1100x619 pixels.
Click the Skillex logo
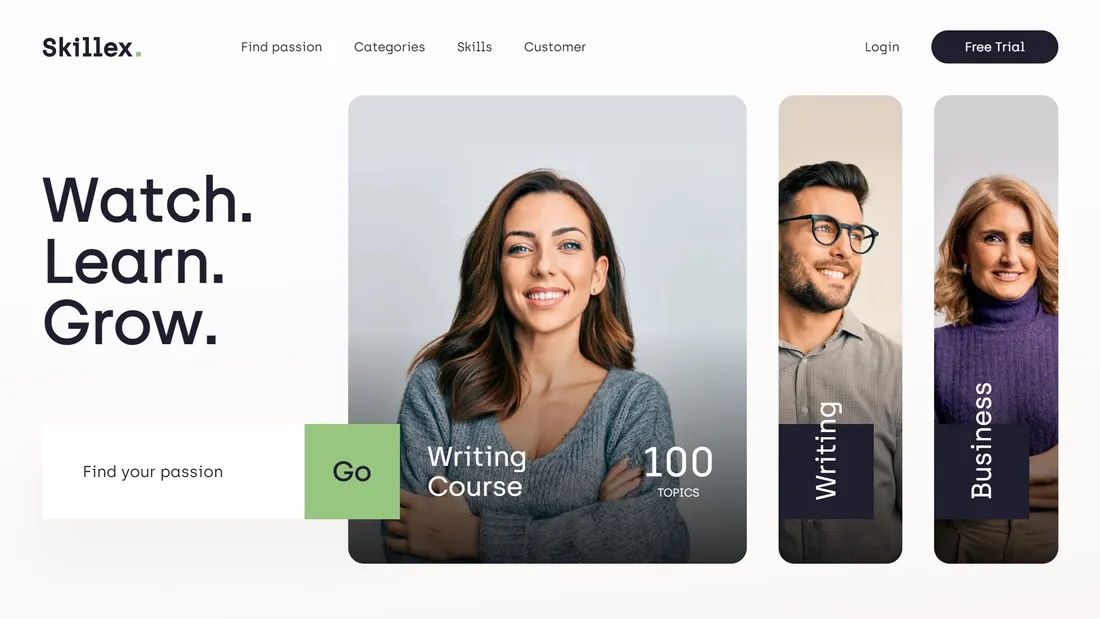click(x=91, y=47)
